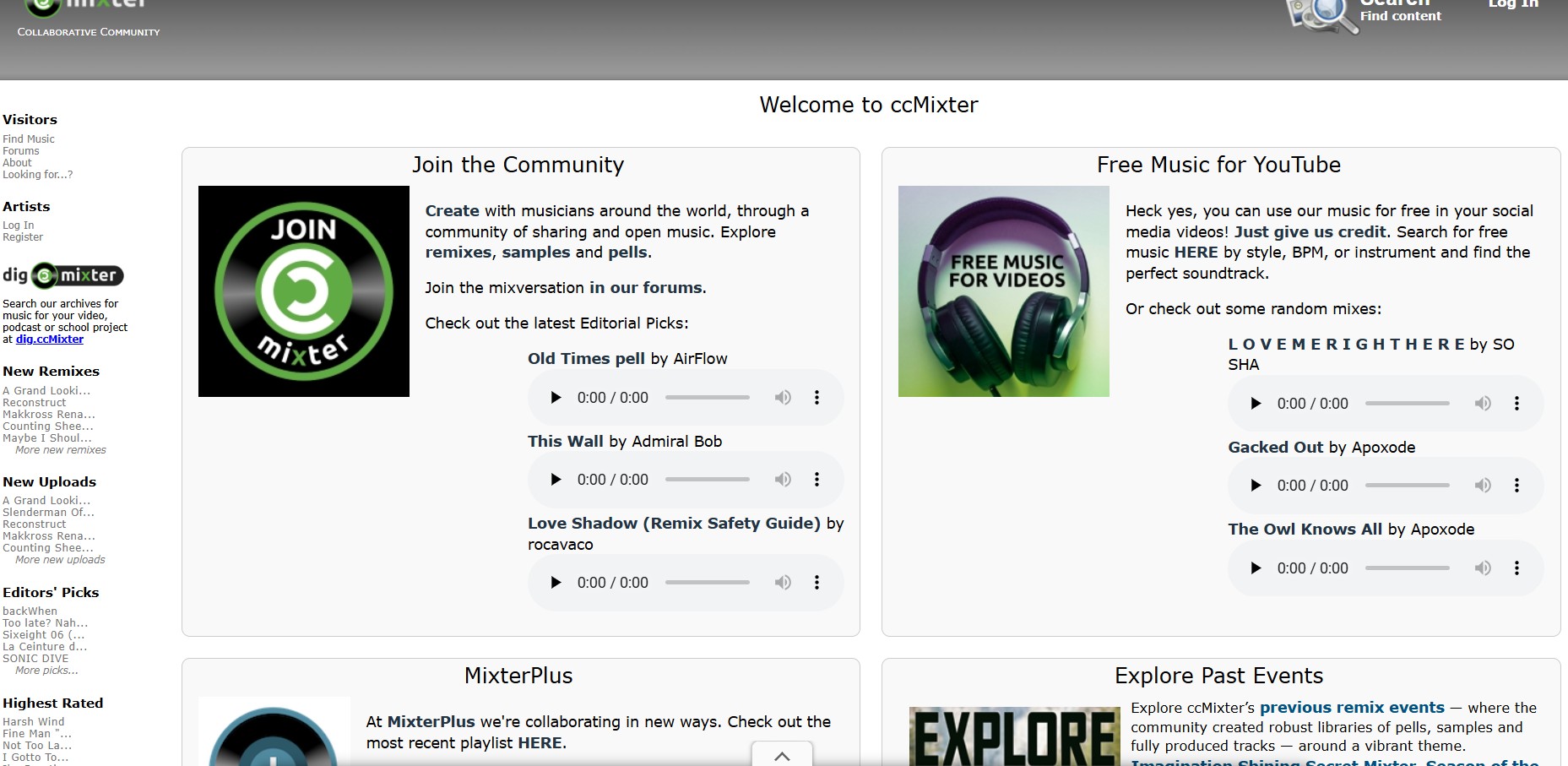Play the track This Wall
This screenshot has width=1568, height=766.
556,479
